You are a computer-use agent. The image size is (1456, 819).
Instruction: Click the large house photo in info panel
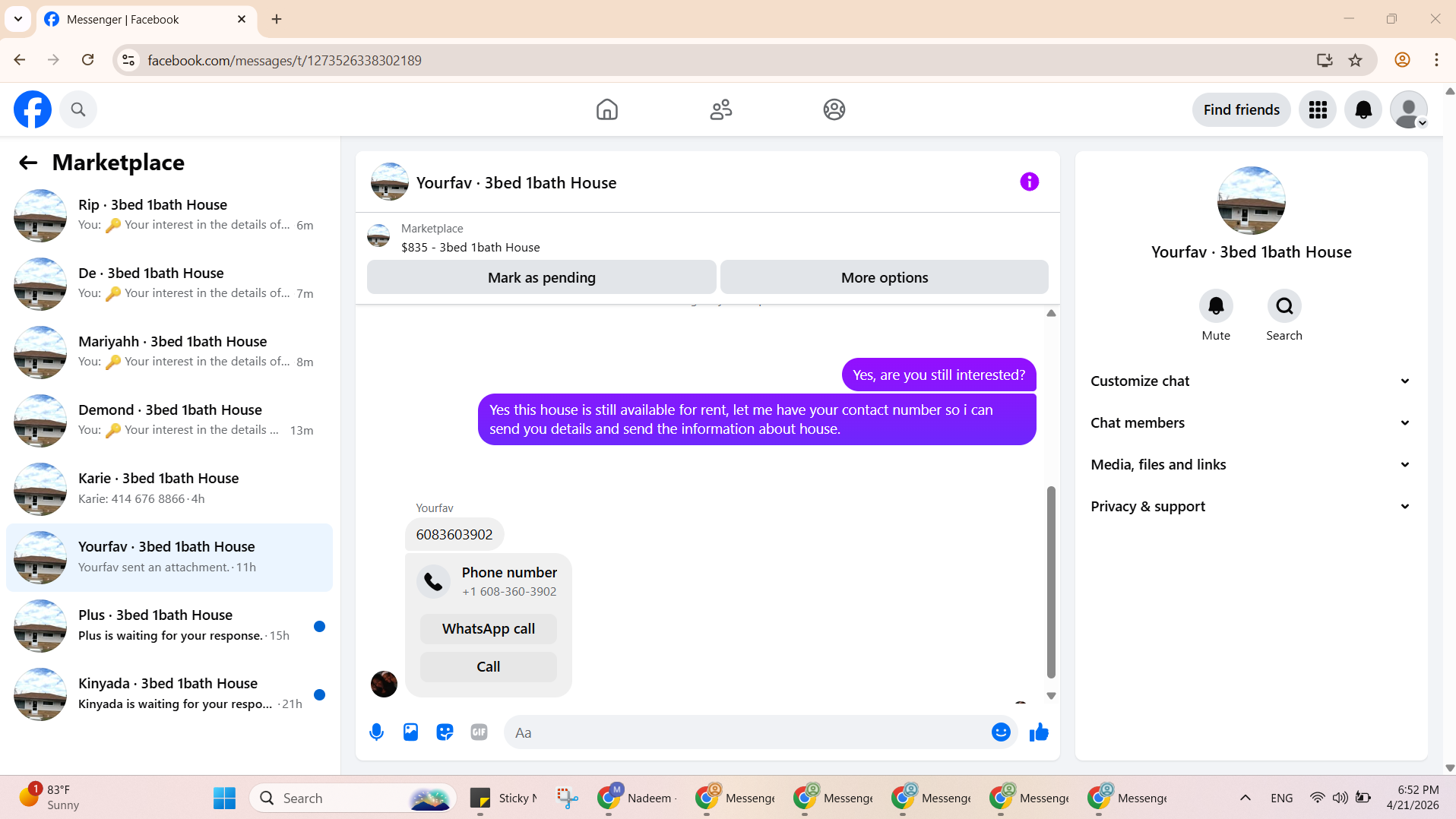coord(1251,201)
